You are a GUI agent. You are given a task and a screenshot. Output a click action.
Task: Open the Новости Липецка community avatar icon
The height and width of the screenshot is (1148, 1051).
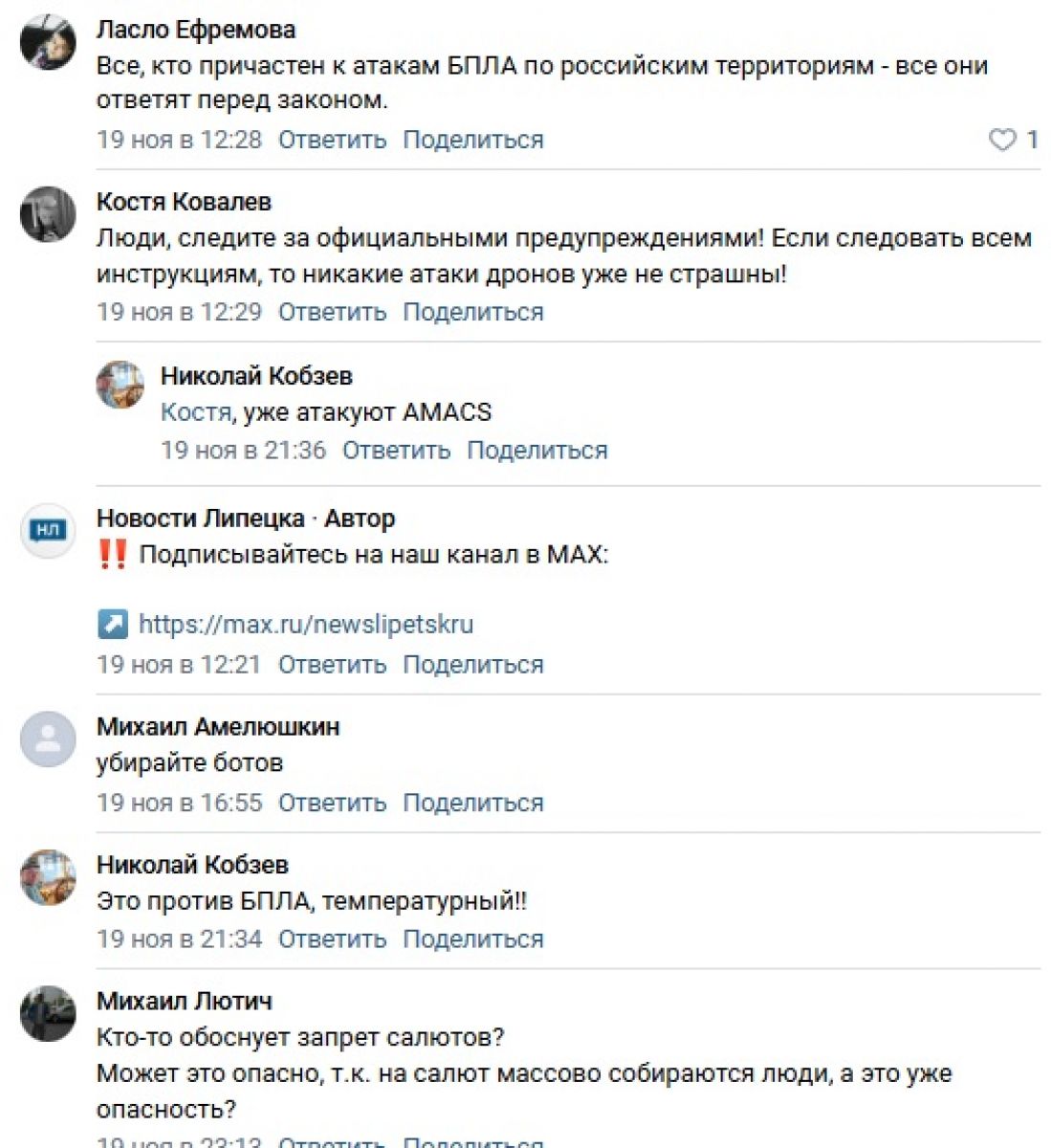point(48,529)
